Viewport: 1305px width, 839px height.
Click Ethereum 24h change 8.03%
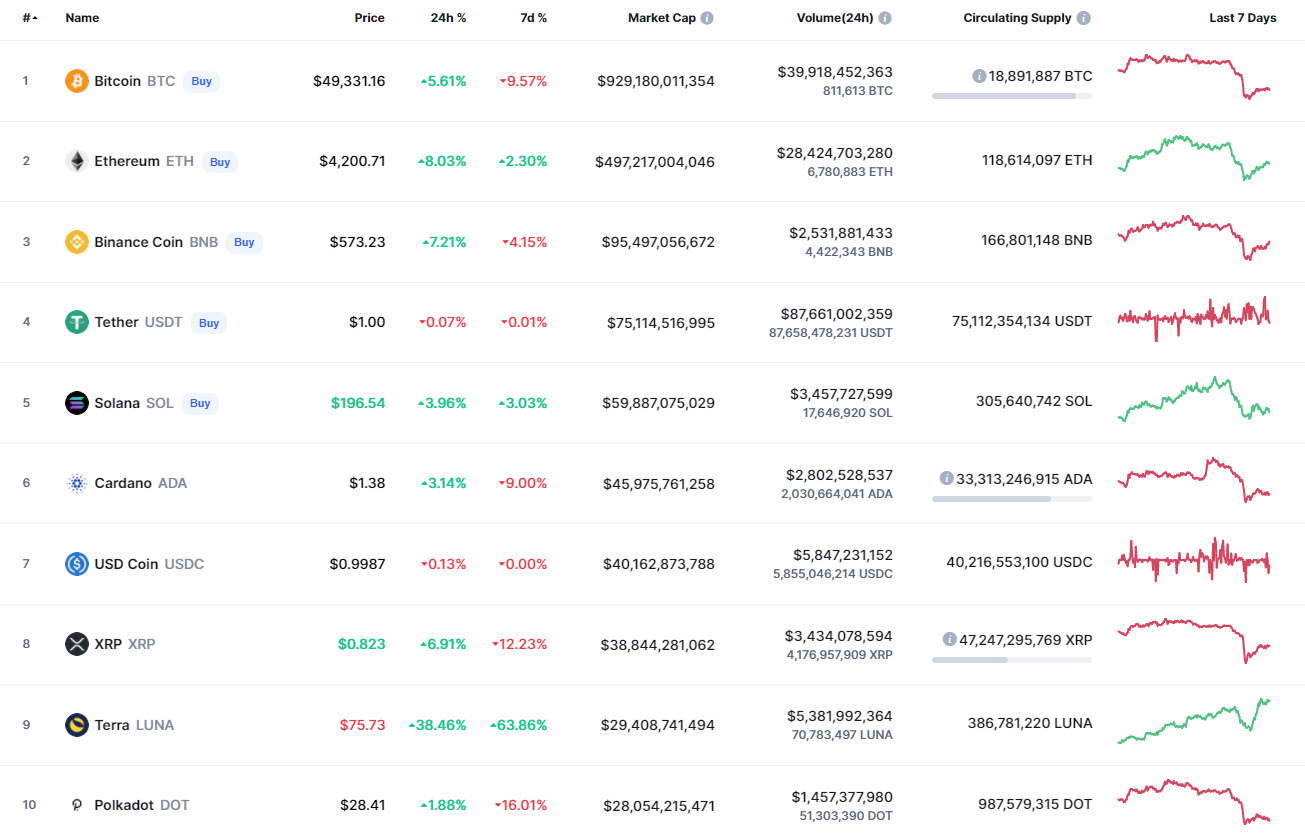pos(443,161)
